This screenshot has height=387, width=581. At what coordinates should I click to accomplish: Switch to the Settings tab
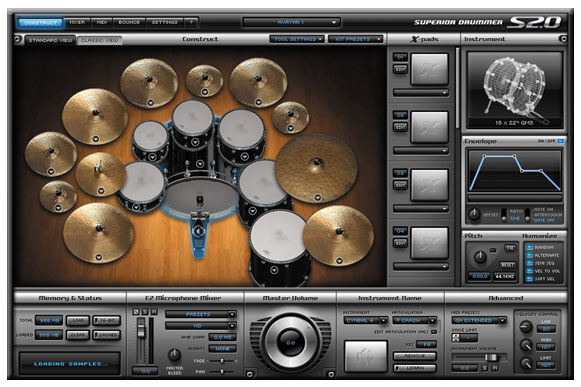coord(165,23)
